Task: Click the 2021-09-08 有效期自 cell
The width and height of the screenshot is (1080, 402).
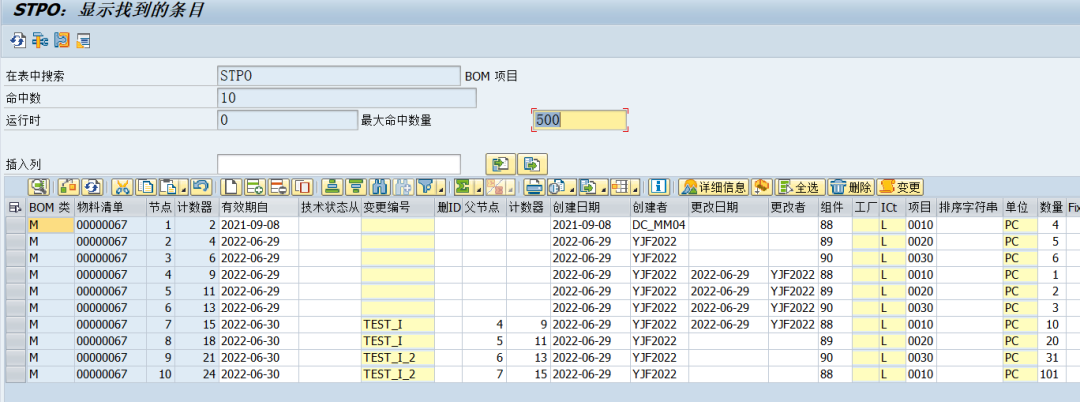Action: pyautogui.click(x=258, y=224)
